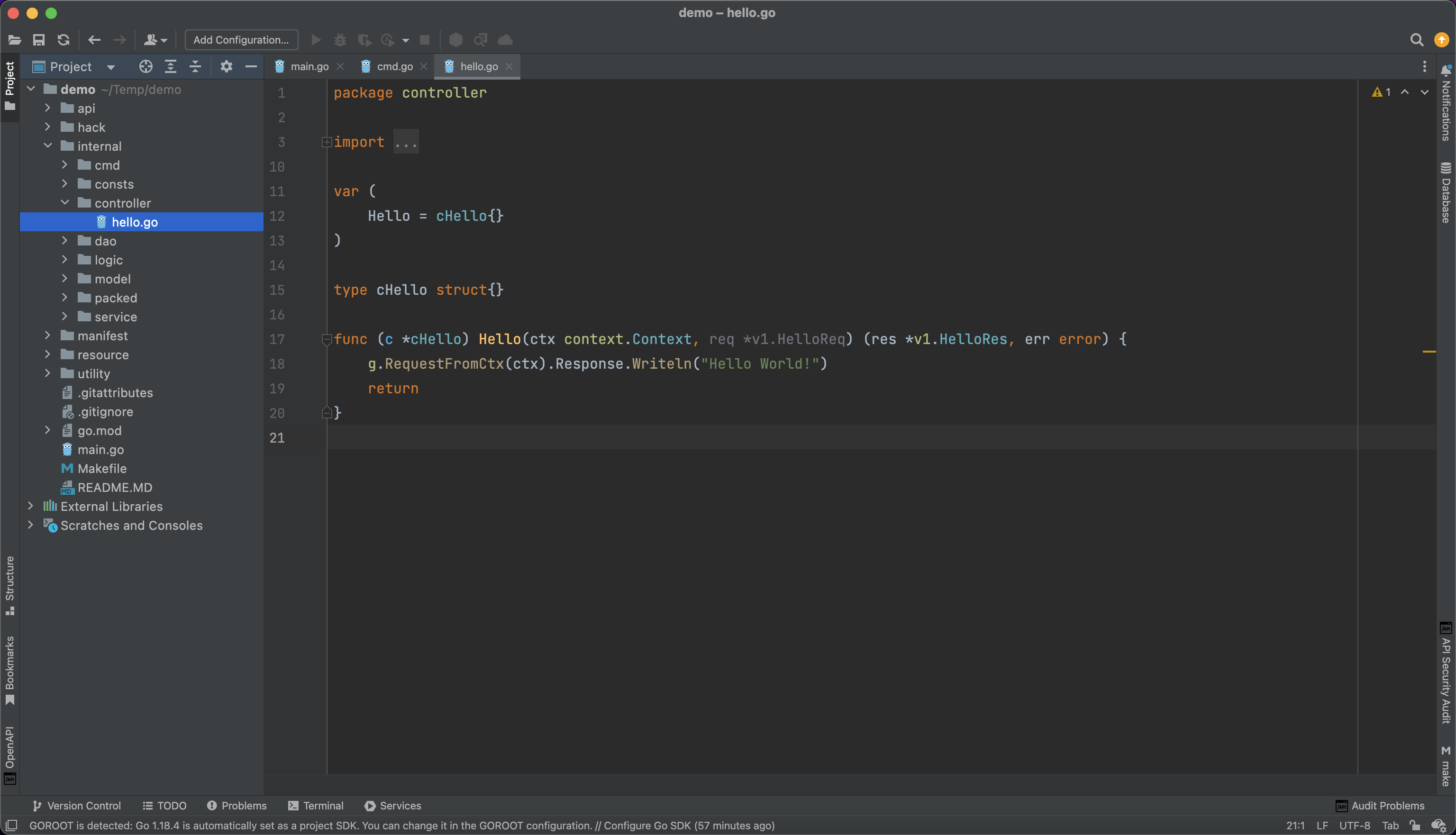Hide the Project tool window
The height and width of the screenshot is (835, 1456).
pos(251,66)
